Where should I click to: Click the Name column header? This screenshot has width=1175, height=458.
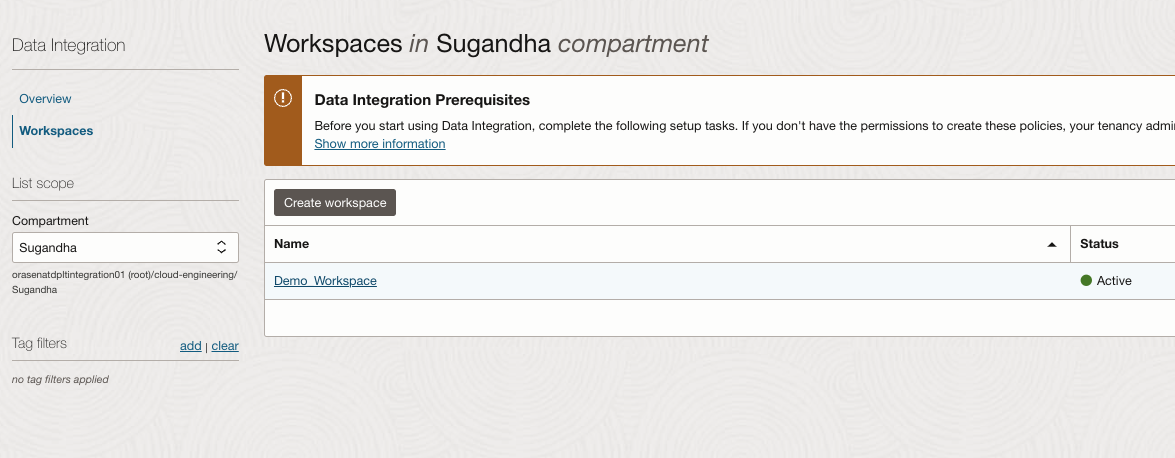pyautogui.click(x=292, y=244)
